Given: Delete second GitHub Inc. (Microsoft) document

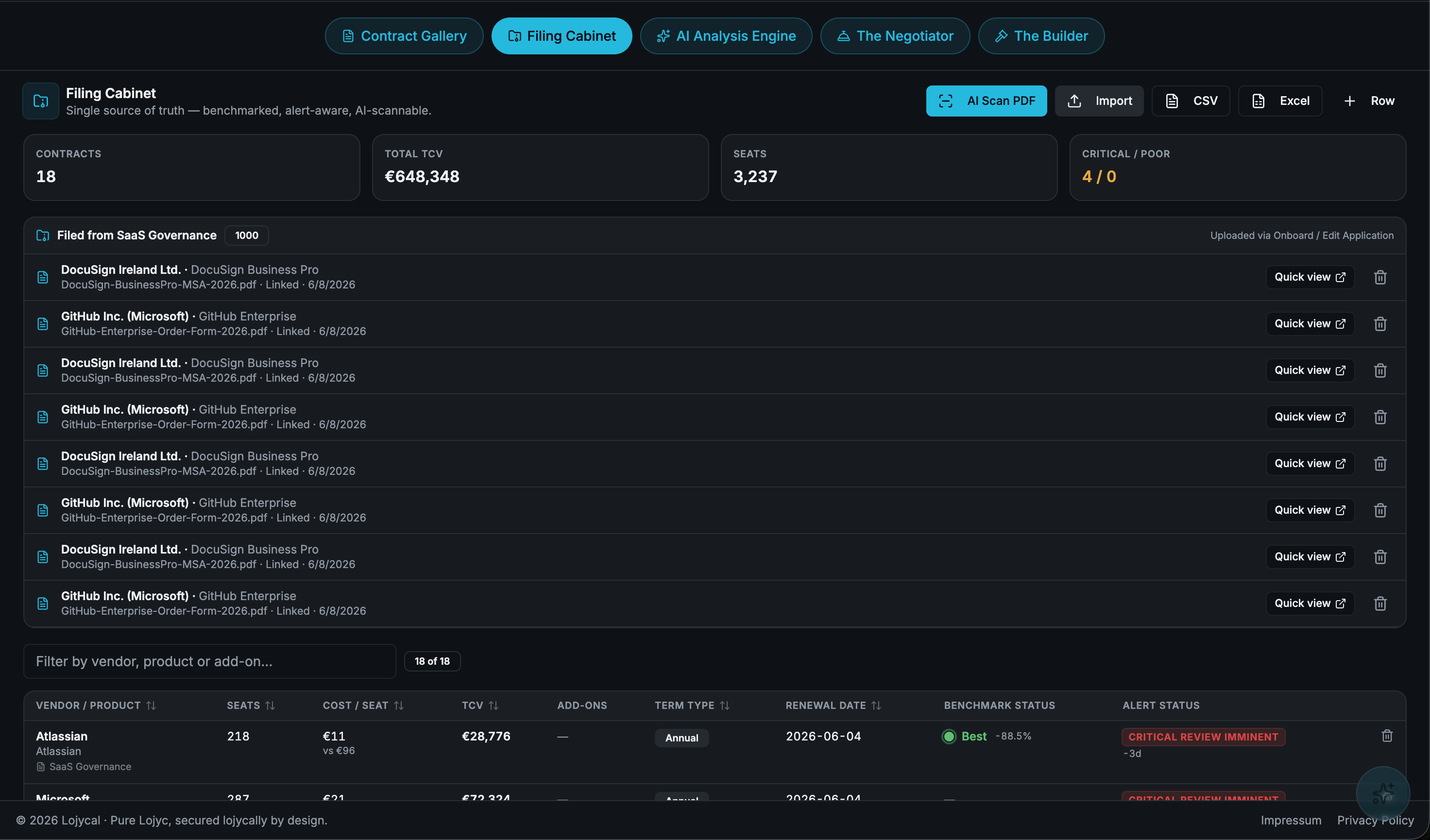Looking at the screenshot, I should [x=1380, y=417].
